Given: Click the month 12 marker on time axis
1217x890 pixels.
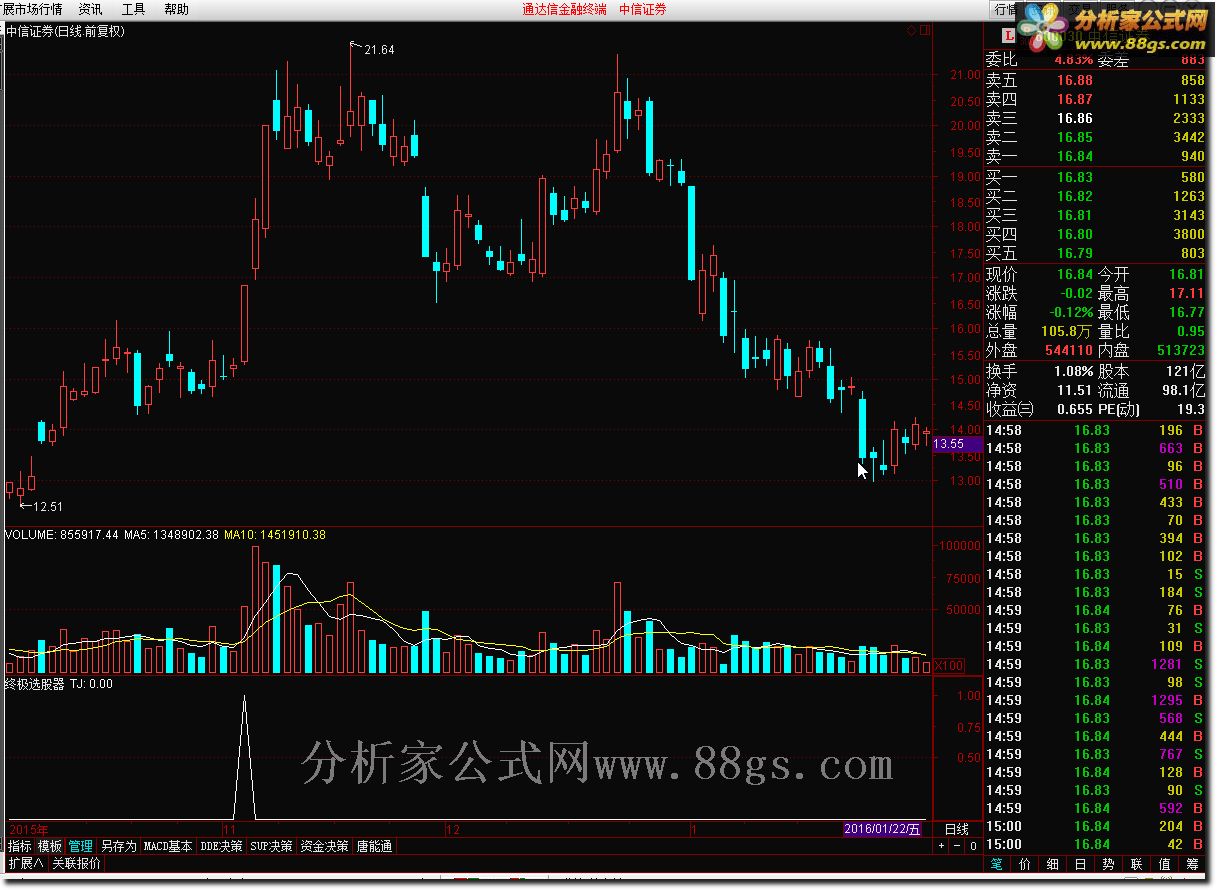Looking at the screenshot, I should (x=453, y=830).
